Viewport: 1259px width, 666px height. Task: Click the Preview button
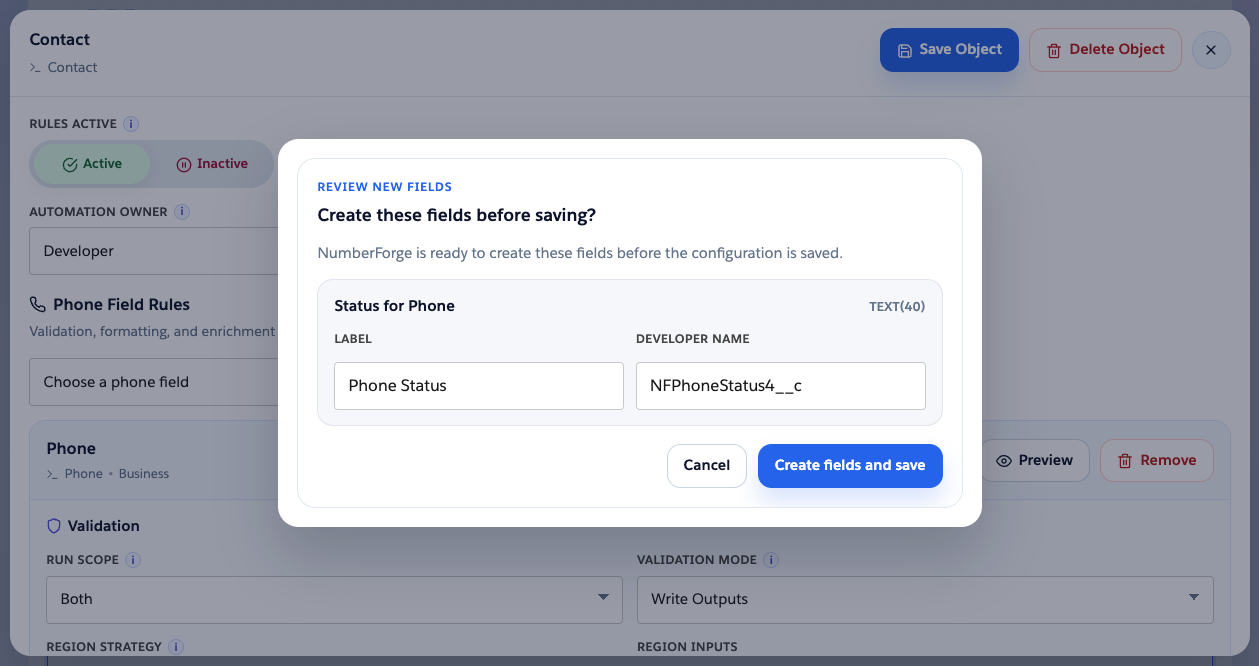pyautogui.click(x=1035, y=461)
